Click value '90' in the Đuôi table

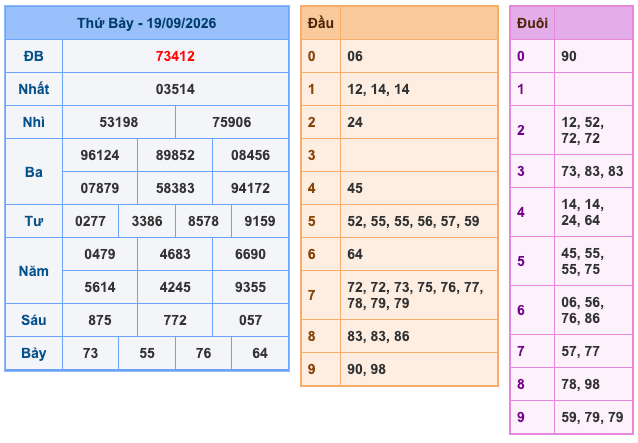569,56
